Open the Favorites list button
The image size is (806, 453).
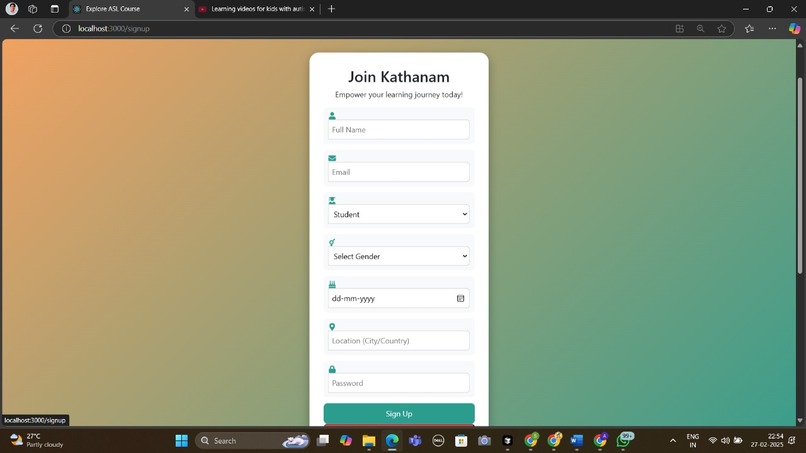tap(749, 29)
